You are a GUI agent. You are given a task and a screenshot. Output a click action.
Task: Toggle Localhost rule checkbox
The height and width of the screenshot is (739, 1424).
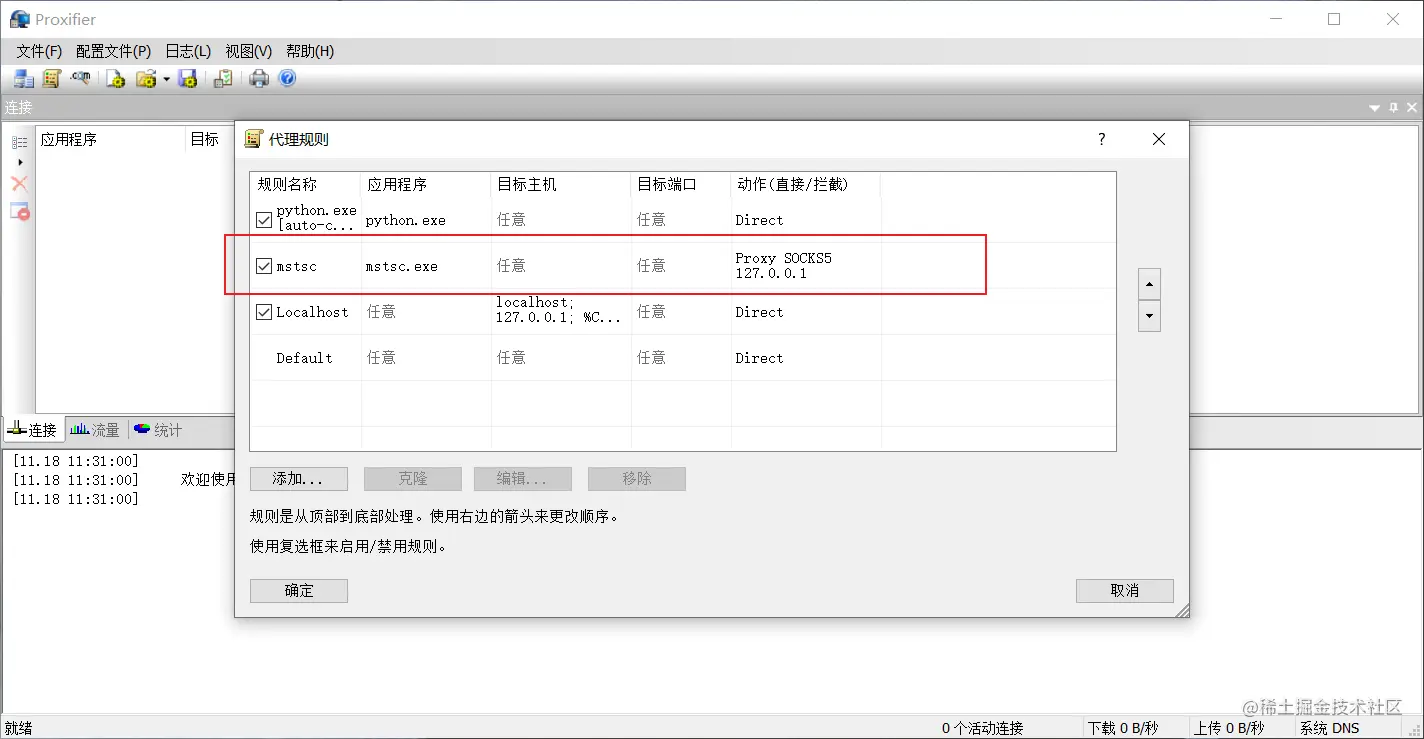(x=264, y=312)
